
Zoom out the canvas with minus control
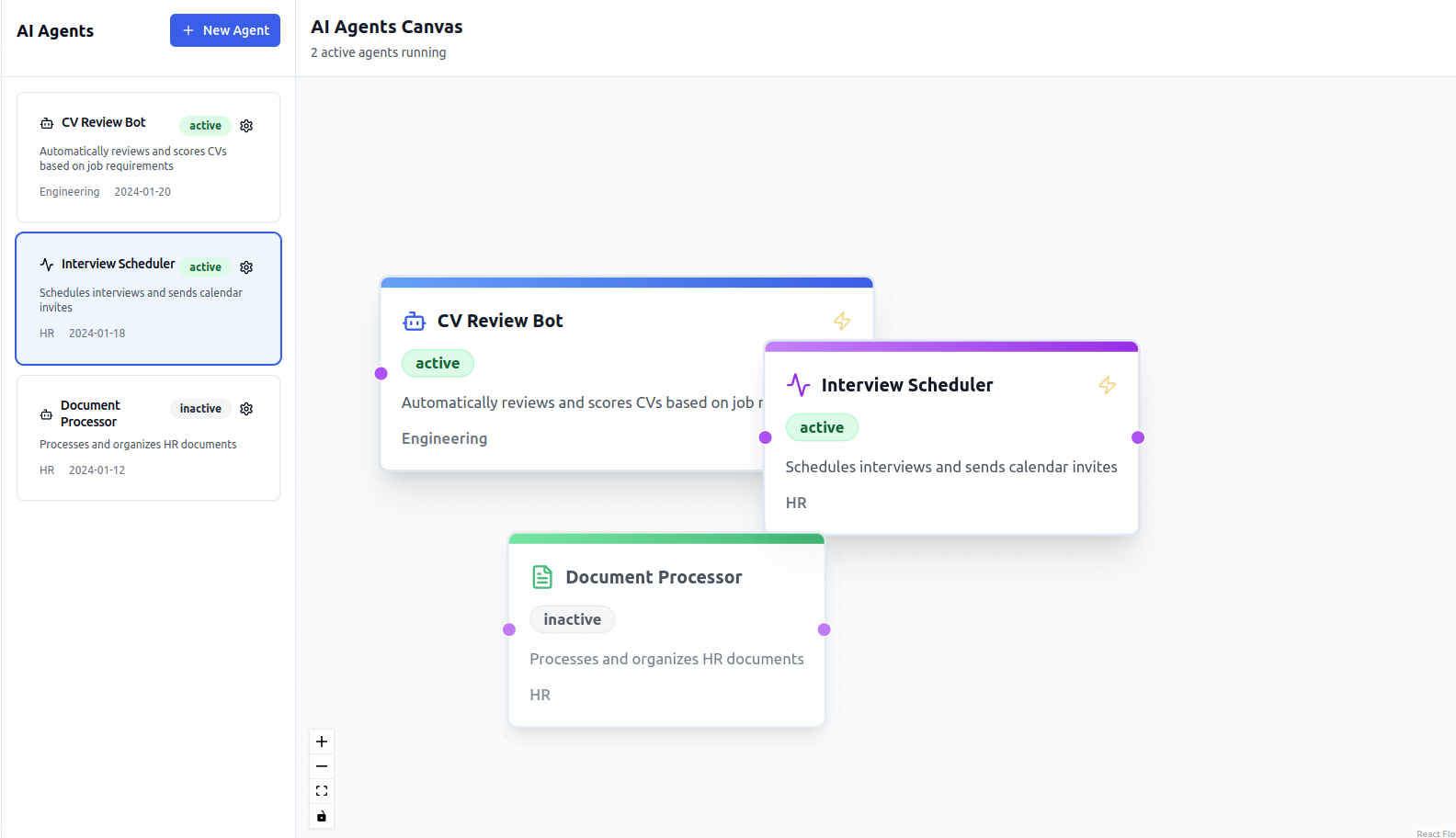(x=322, y=766)
